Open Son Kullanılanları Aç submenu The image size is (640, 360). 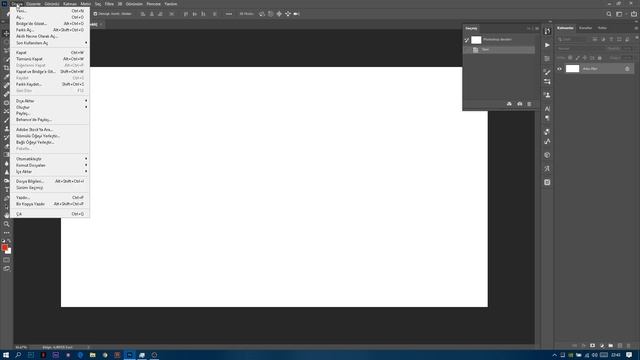tap(51, 43)
